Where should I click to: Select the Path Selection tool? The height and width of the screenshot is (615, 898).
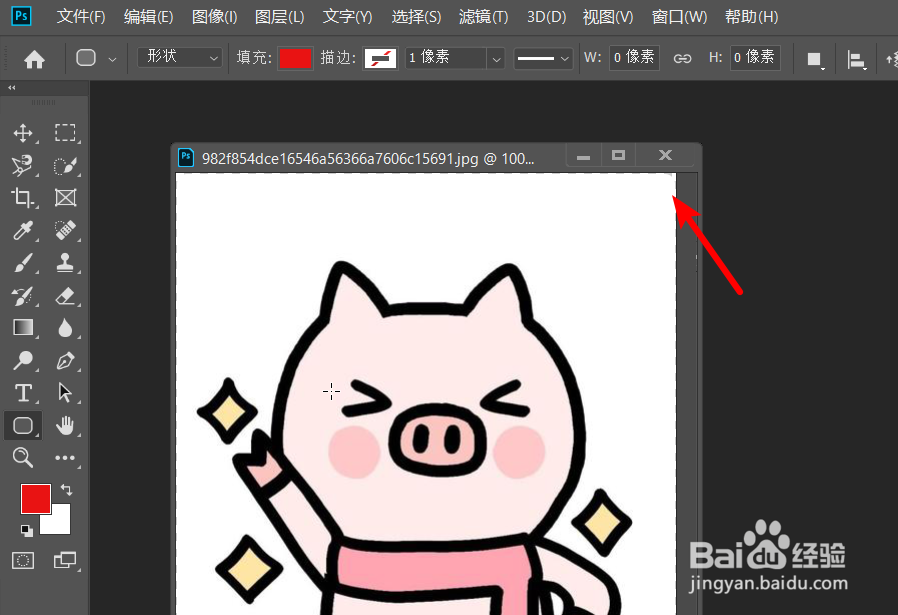tap(65, 393)
